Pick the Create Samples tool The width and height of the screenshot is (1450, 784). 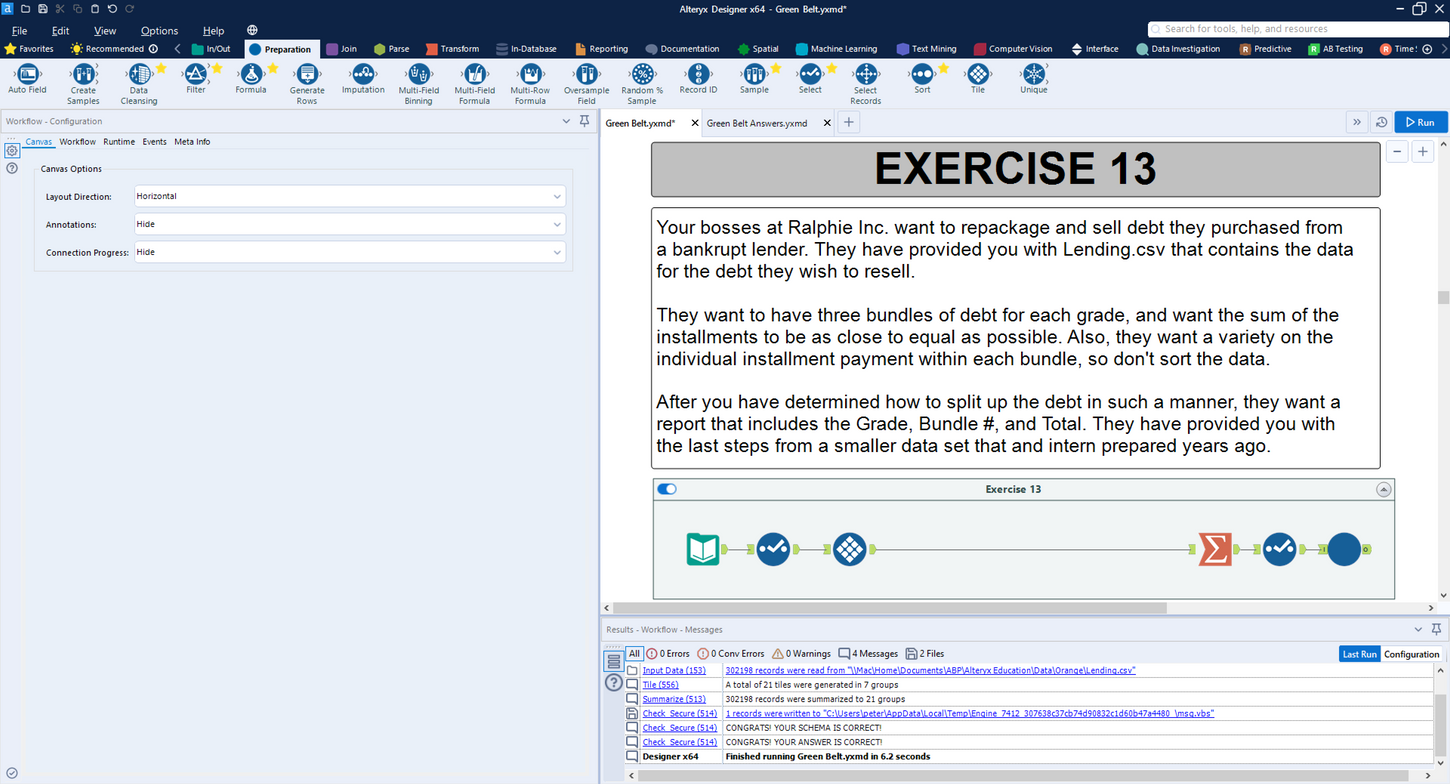point(83,84)
